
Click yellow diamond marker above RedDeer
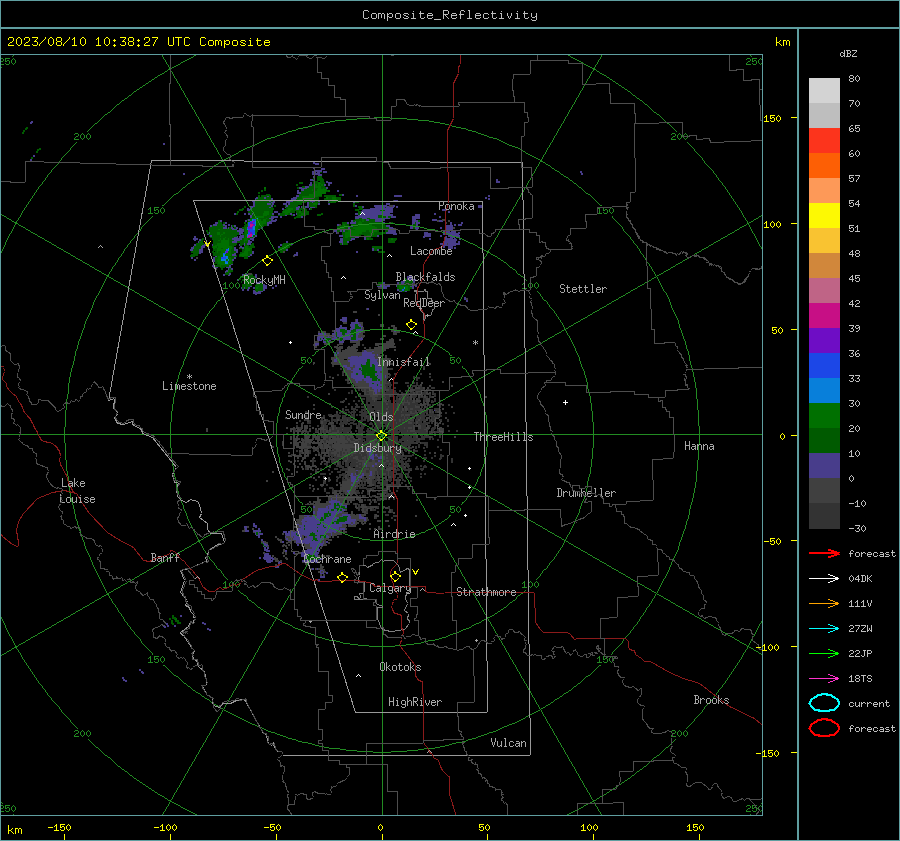click(x=411, y=325)
